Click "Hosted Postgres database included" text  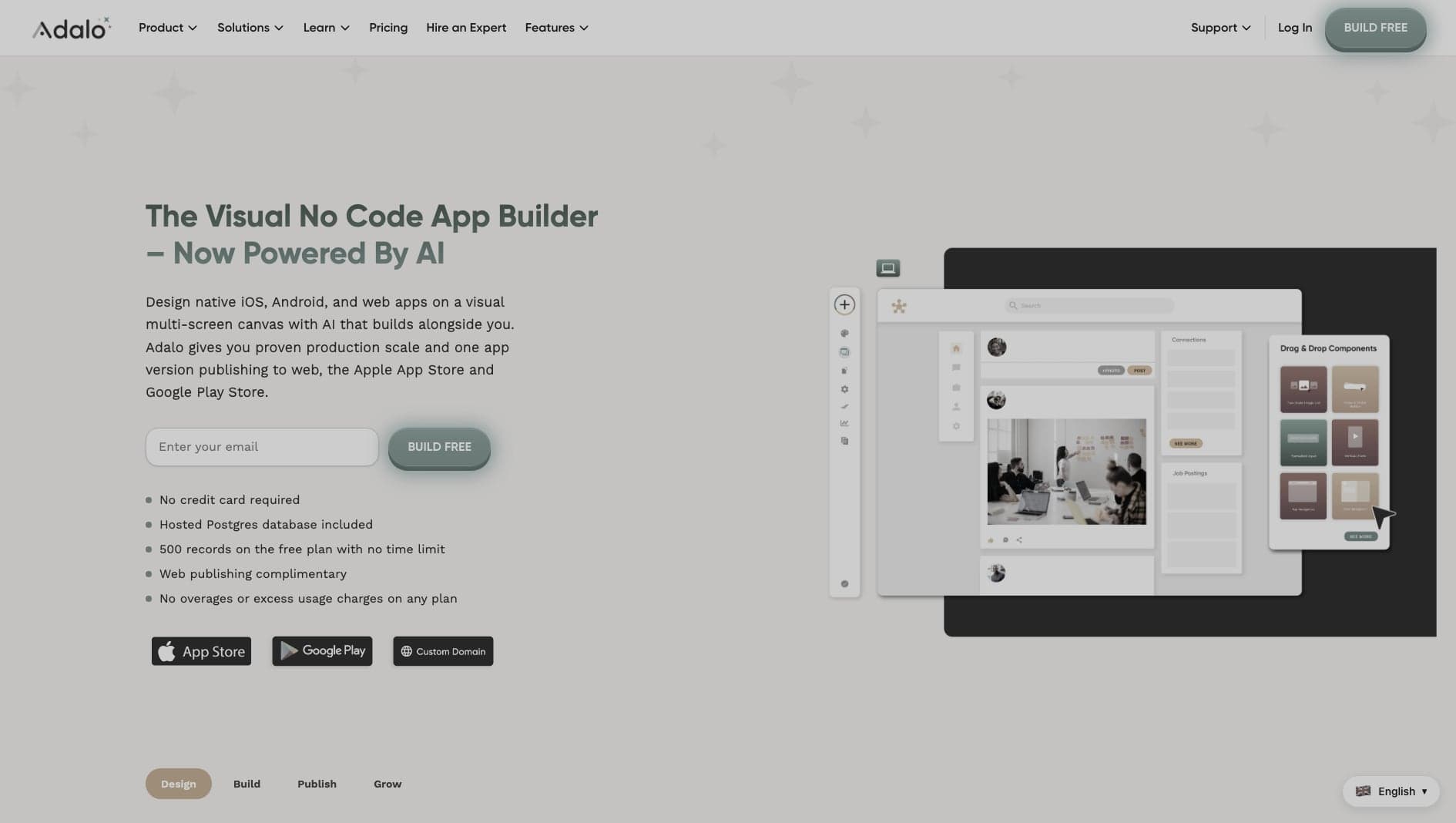click(x=266, y=525)
